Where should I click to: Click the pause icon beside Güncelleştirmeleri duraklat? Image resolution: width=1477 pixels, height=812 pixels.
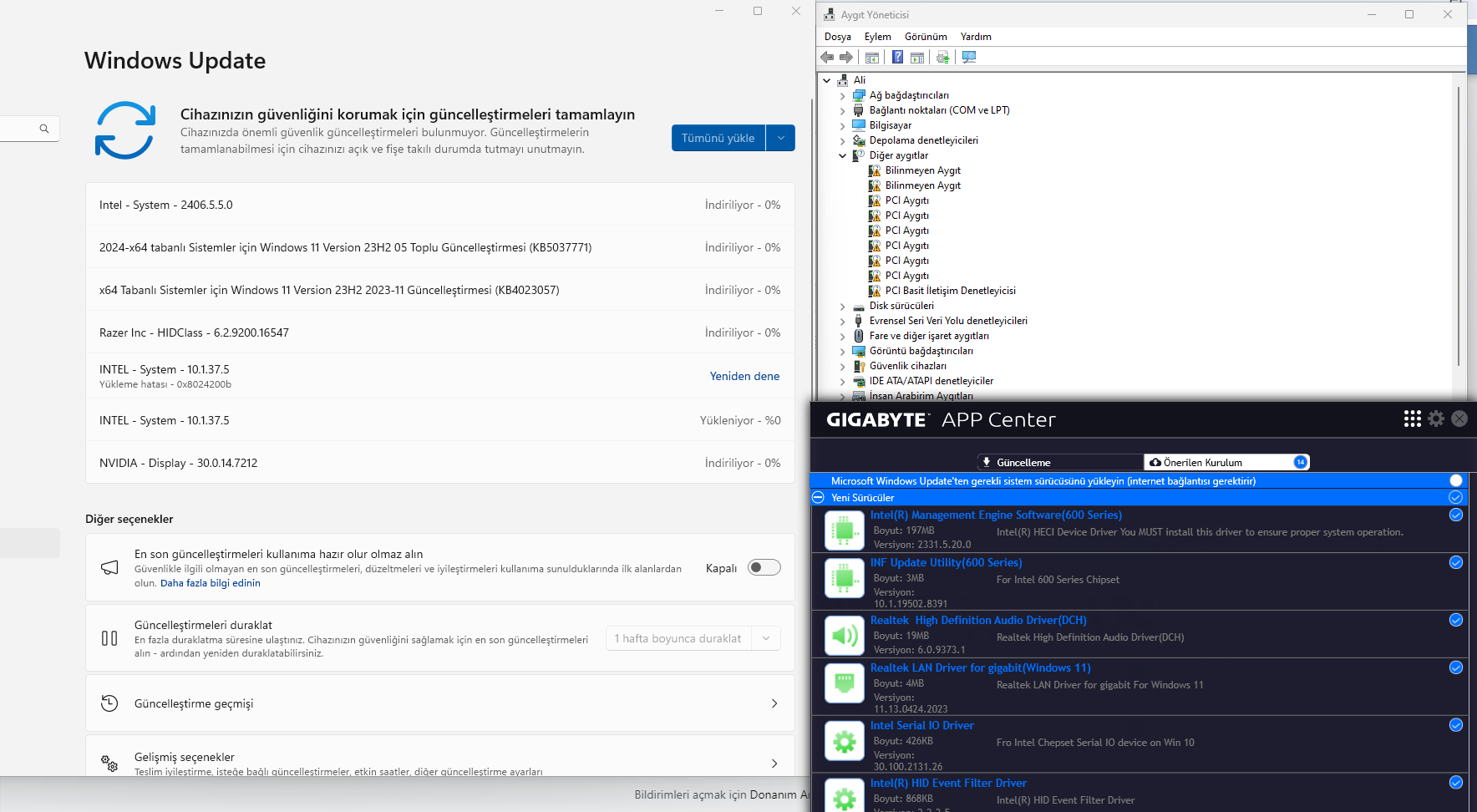[109, 638]
